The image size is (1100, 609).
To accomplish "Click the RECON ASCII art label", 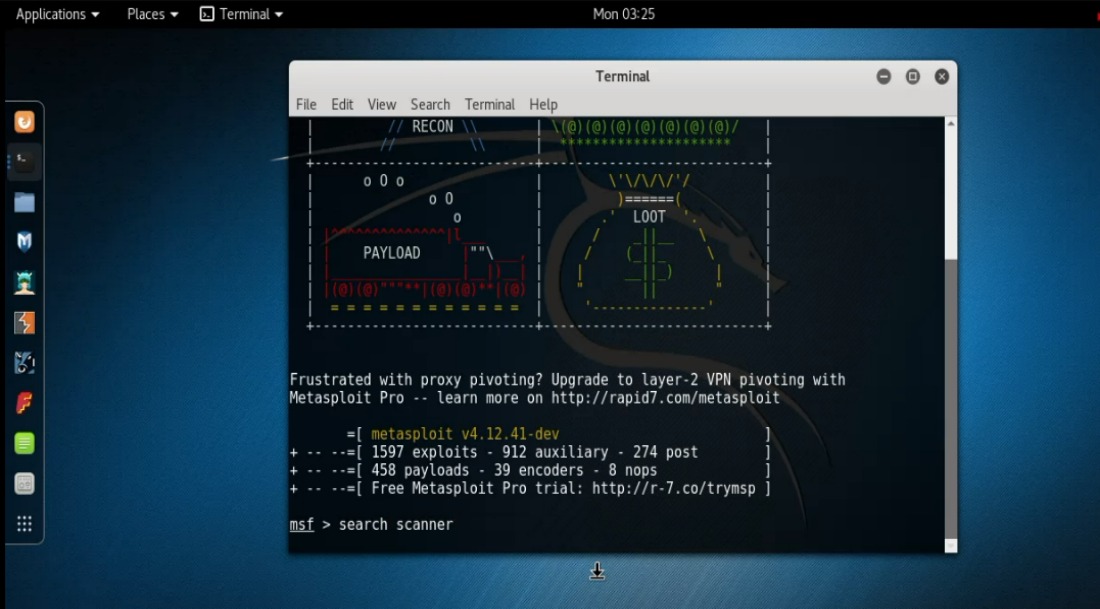I will click(432, 127).
